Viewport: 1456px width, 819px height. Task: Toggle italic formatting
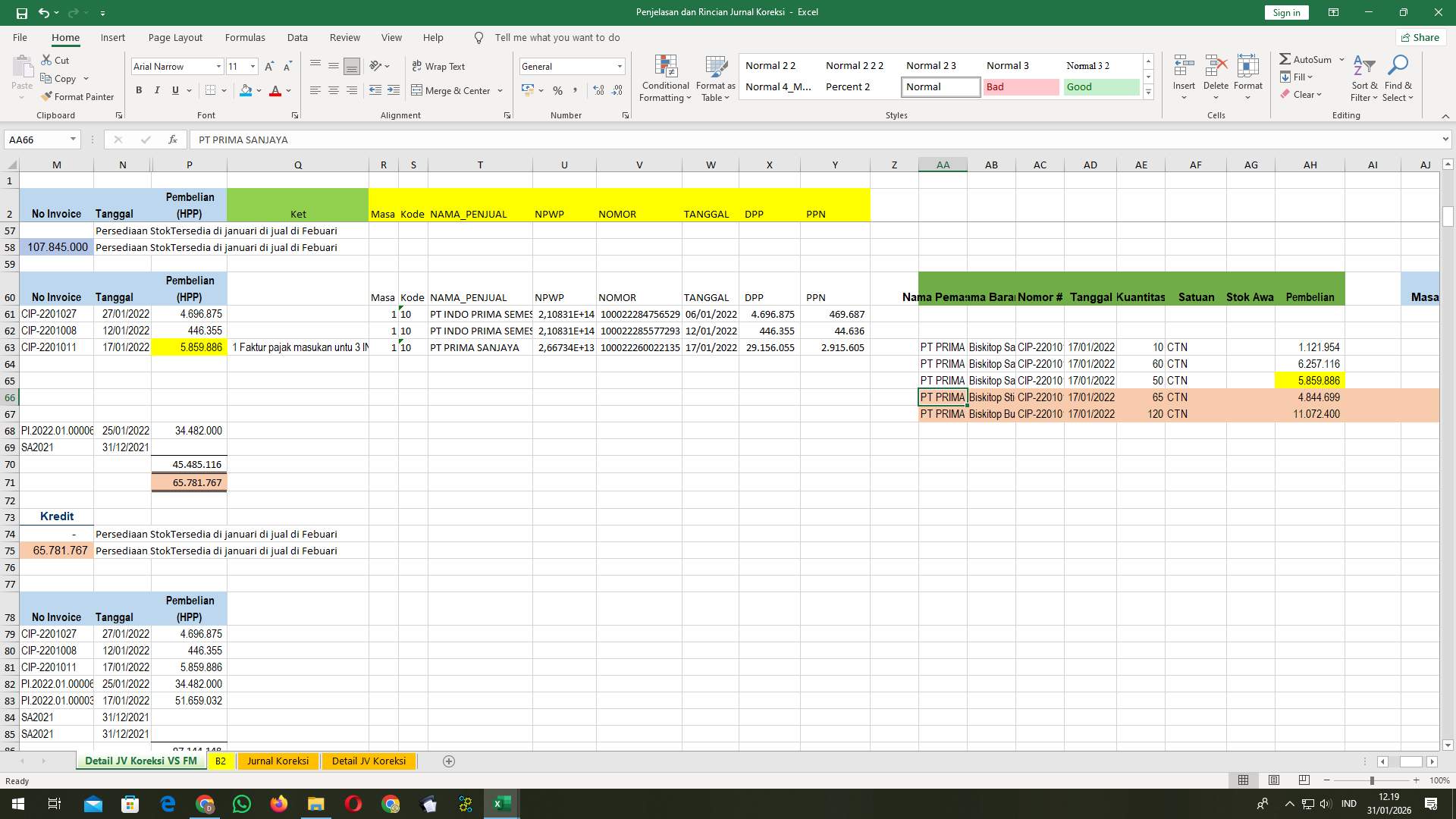157,90
